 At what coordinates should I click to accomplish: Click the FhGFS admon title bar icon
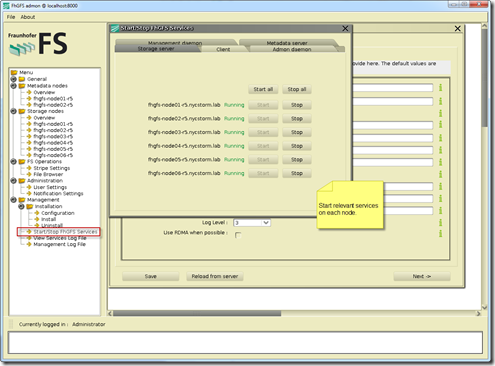[6, 6]
